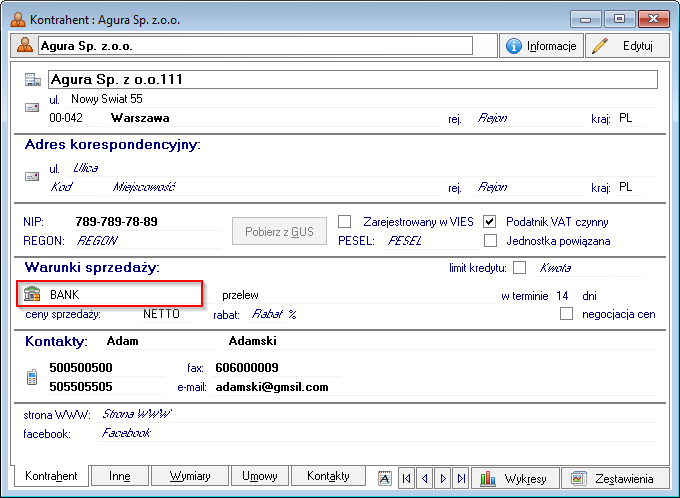Click the envelope icon next to Nowy Swiat address
The width and height of the screenshot is (680, 498).
31,107
